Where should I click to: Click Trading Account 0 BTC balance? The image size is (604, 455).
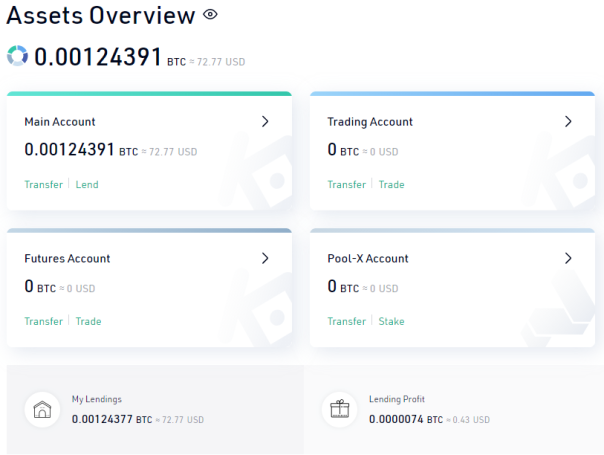pos(343,149)
